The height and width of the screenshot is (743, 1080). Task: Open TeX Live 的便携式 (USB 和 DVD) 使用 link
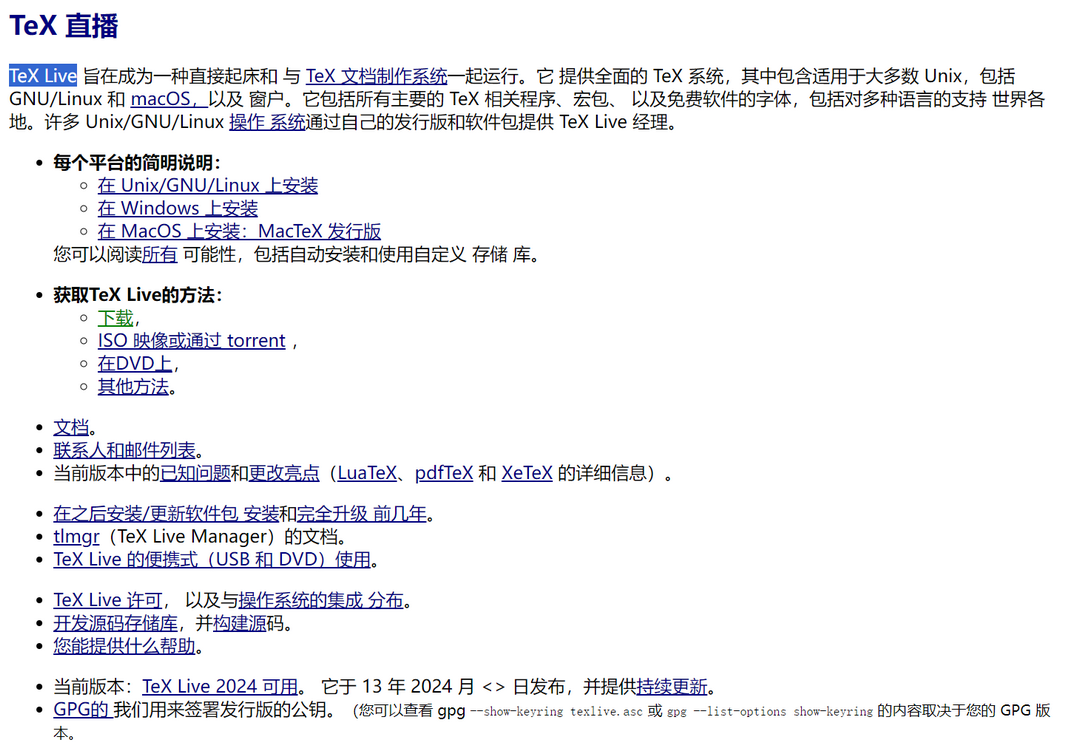212,560
